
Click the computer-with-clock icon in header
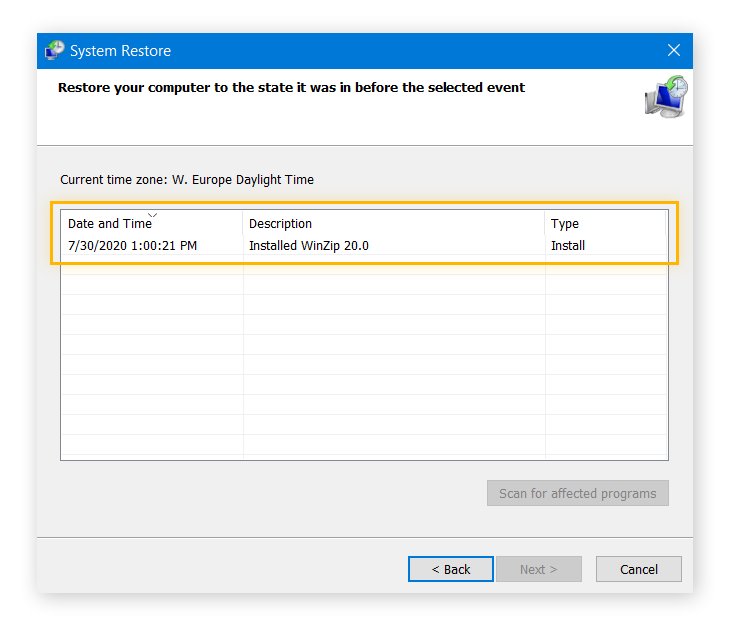pos(665,96)
